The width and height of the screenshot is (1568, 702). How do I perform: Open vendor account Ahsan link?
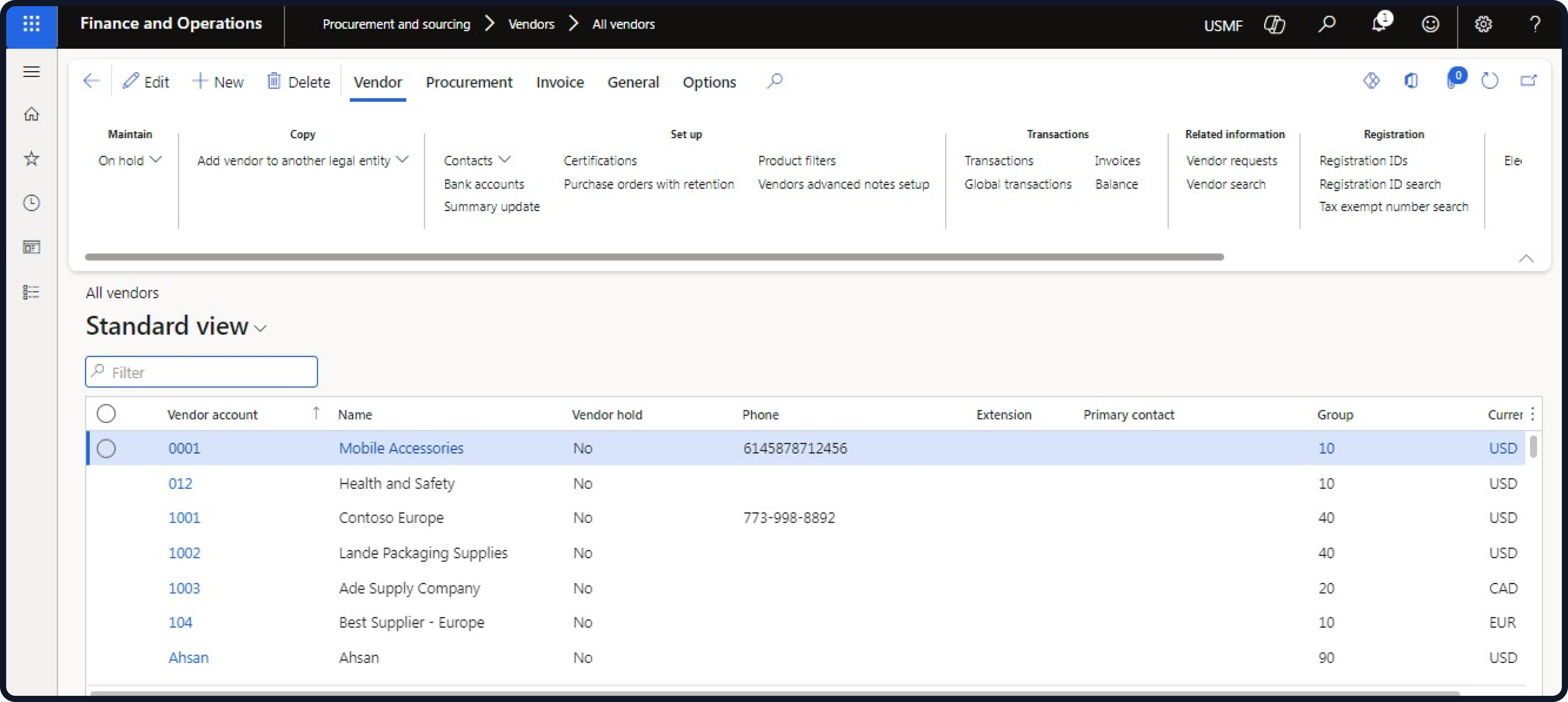pyautogui.click(x=188, y=658)
